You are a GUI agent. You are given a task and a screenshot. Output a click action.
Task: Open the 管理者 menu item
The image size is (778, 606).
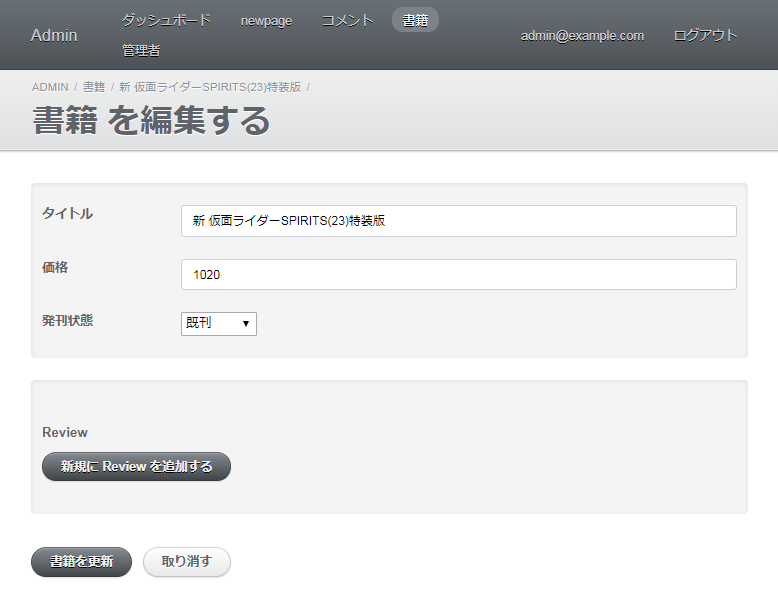point(141,50)
